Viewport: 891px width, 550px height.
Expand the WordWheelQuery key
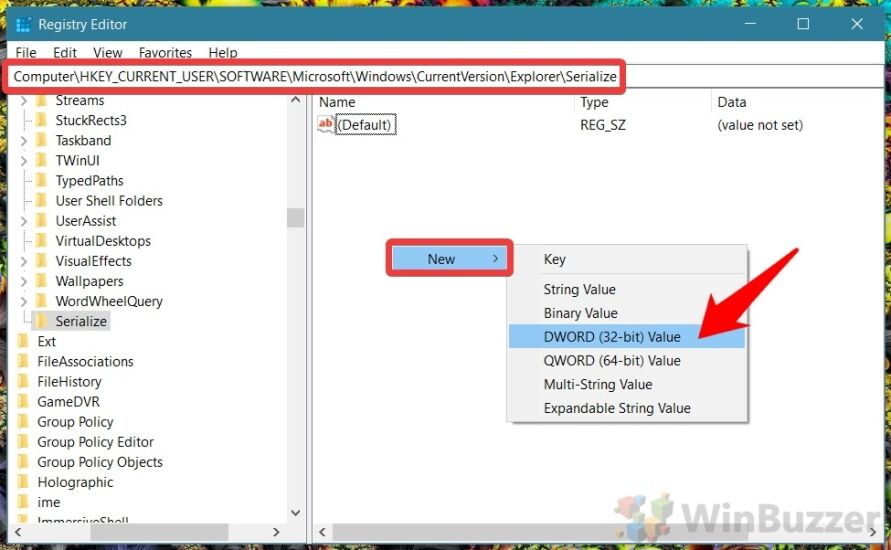[x=23, y=301]
